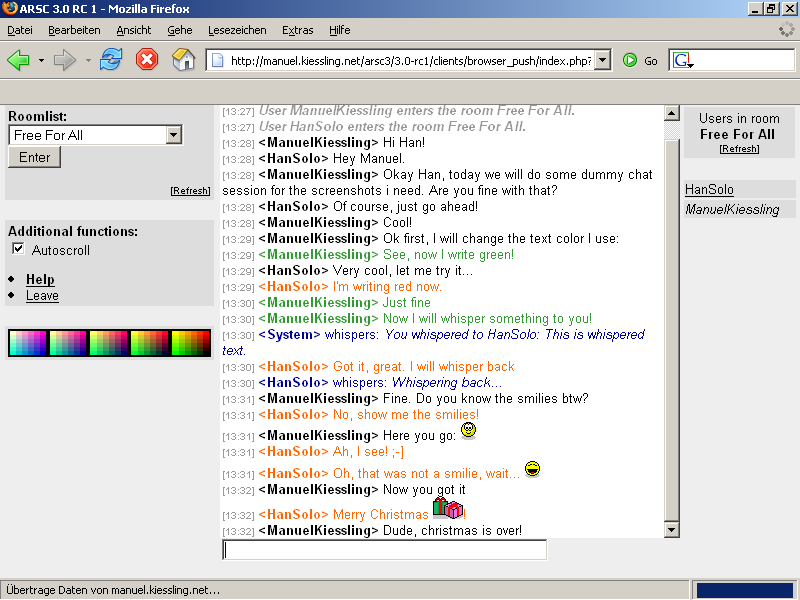The width and height of the screenshot is (800, 600).
Task: Open the Lesezeichen menu
Action: coord(237,30)
